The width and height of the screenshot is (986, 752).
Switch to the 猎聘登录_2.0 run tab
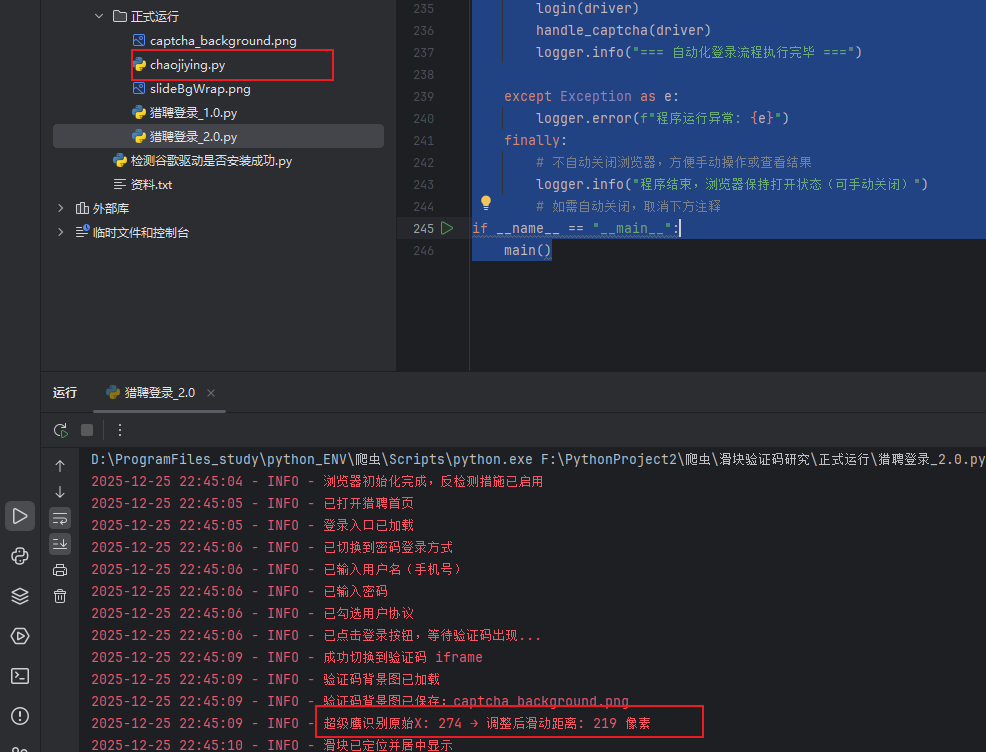coord(159,393)
